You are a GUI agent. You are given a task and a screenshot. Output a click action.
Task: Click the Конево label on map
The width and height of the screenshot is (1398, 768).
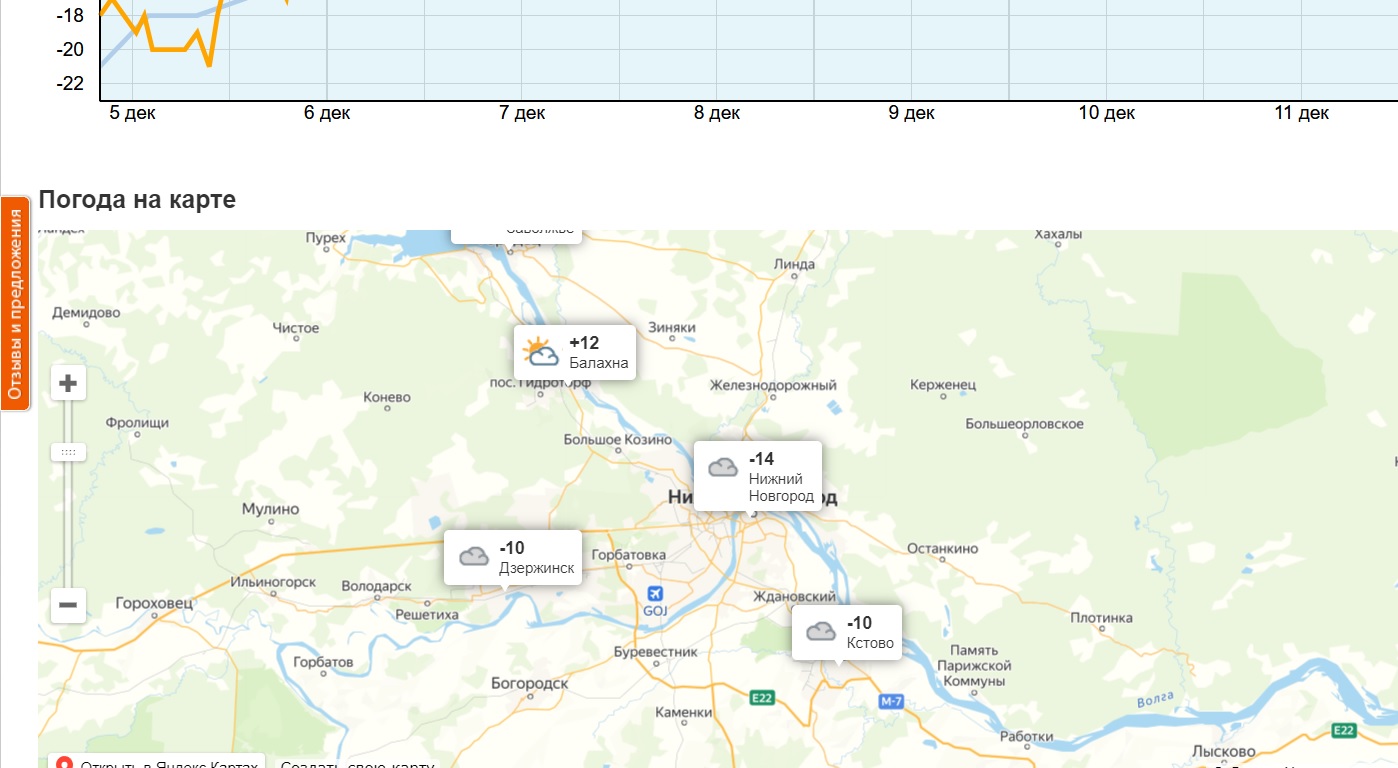387,397
